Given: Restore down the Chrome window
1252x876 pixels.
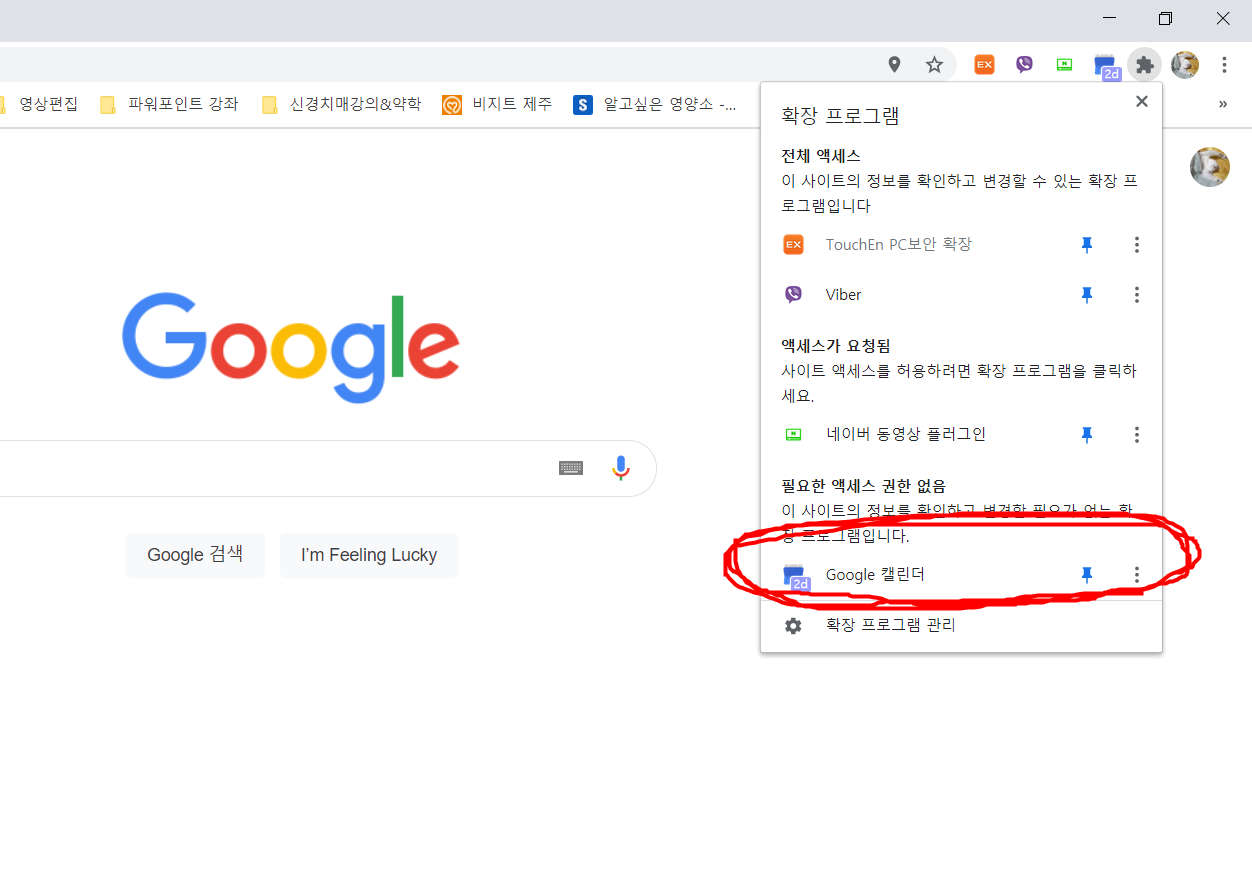Looking at the screenshot, I should [1165, 18].
